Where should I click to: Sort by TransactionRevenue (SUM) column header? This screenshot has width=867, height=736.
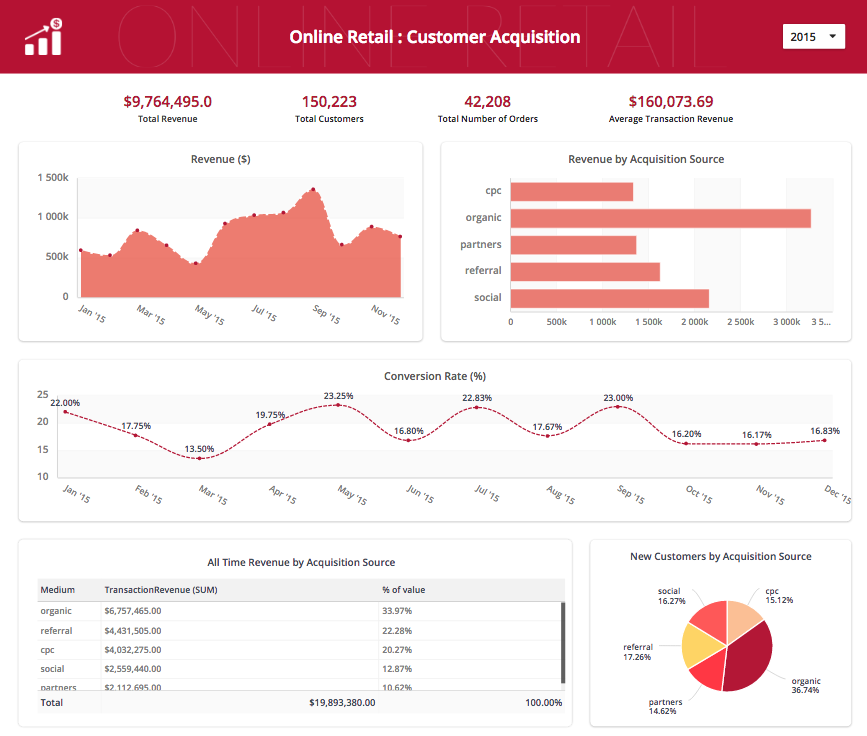160,590
